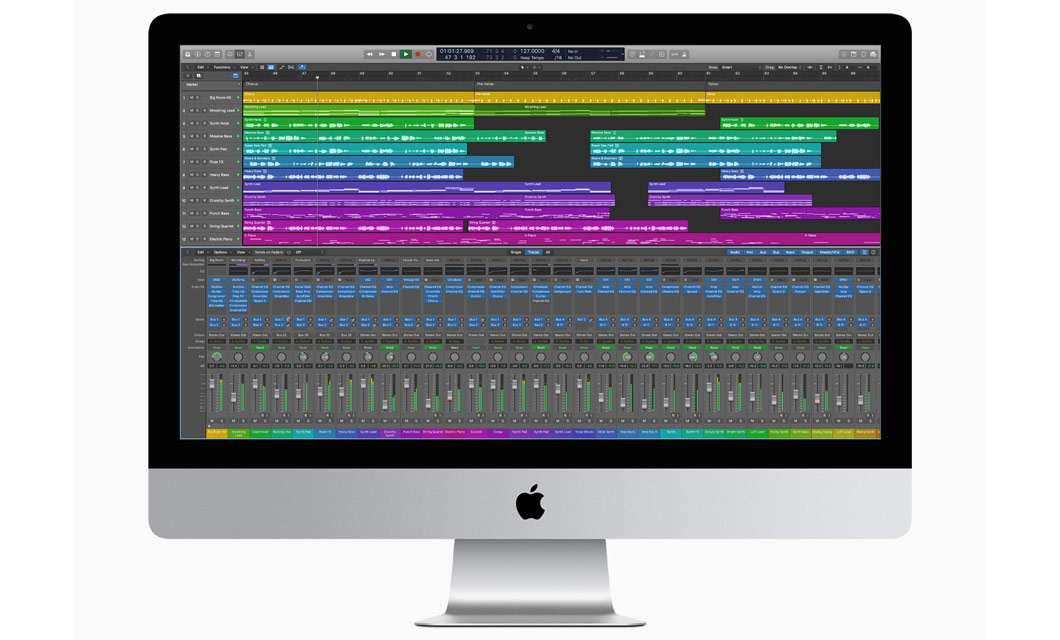Switch to list view icon in tracks menu bar
The image size is (1060, 640).
pyautogui.click(x=262, y=68)
